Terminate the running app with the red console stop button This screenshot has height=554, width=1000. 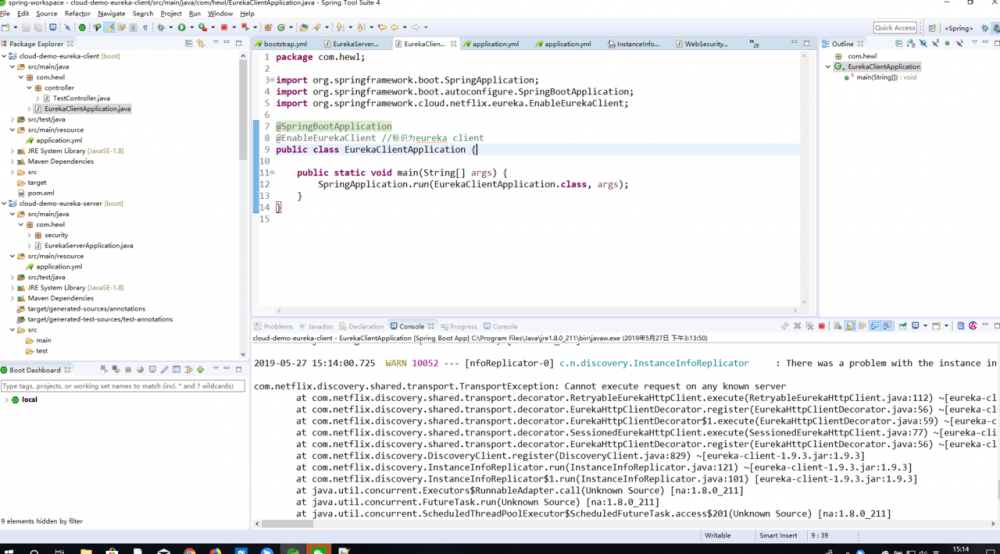click(x=820, y=326)
